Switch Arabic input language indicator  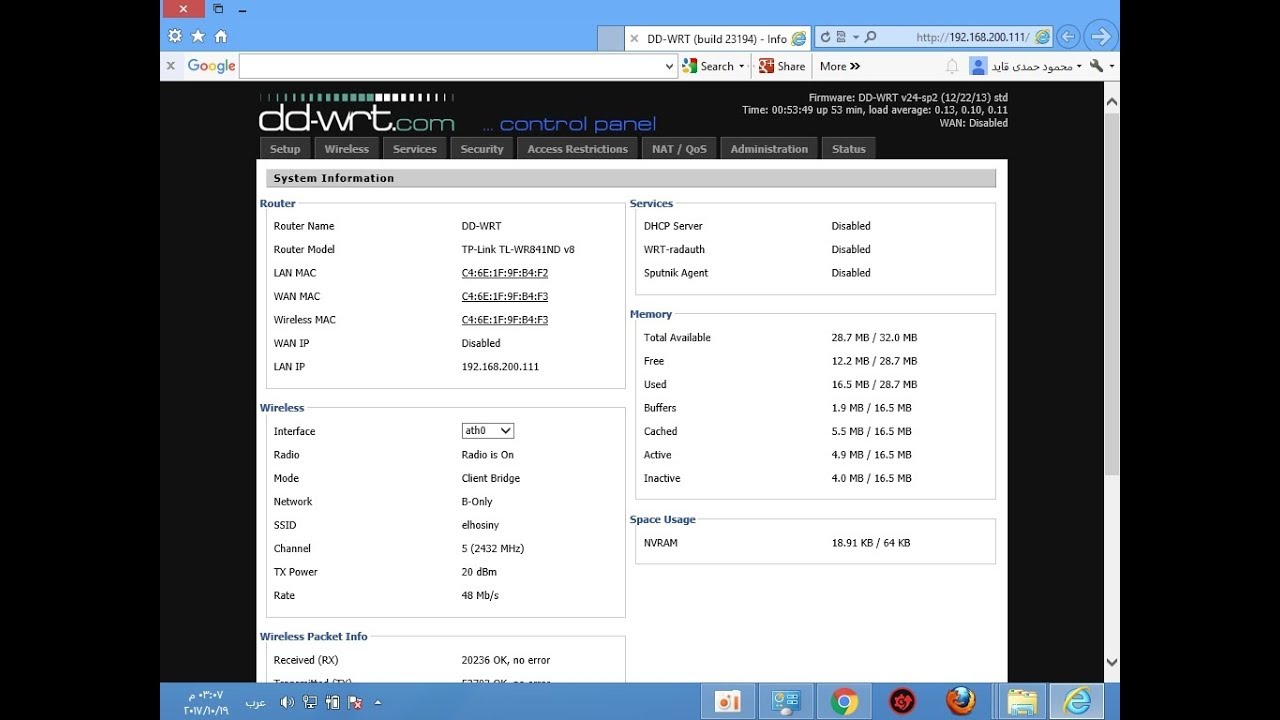pyautogui.click(x=256, y=702)
